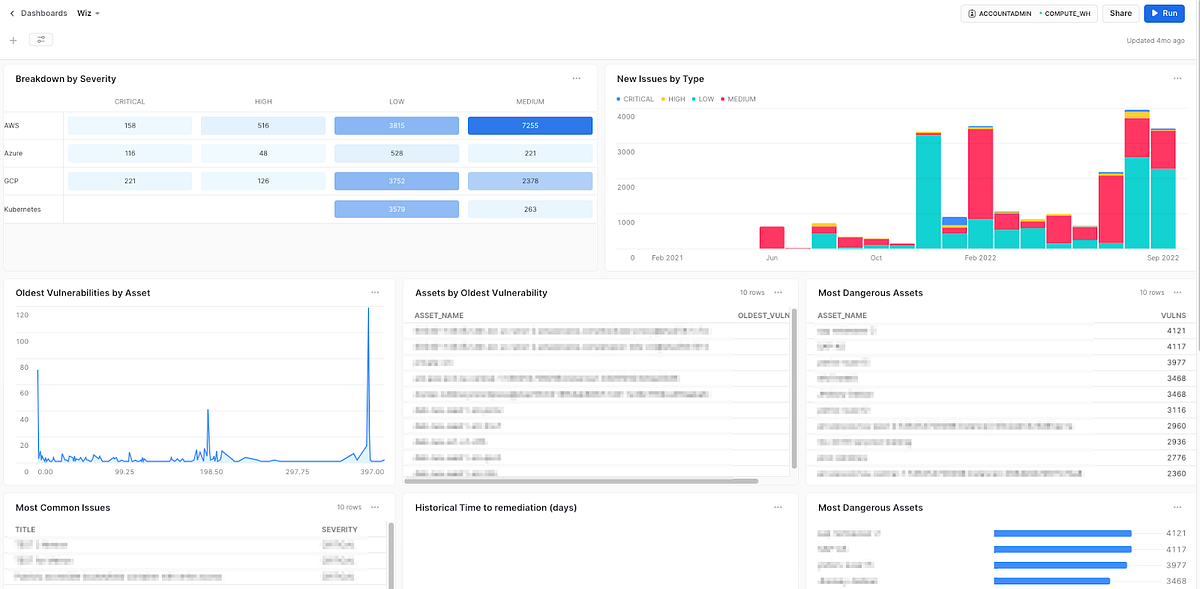Open options menu for Most Common Issues tile
Viewport: 1200px width, 589px height.
(x=375, y=507)
